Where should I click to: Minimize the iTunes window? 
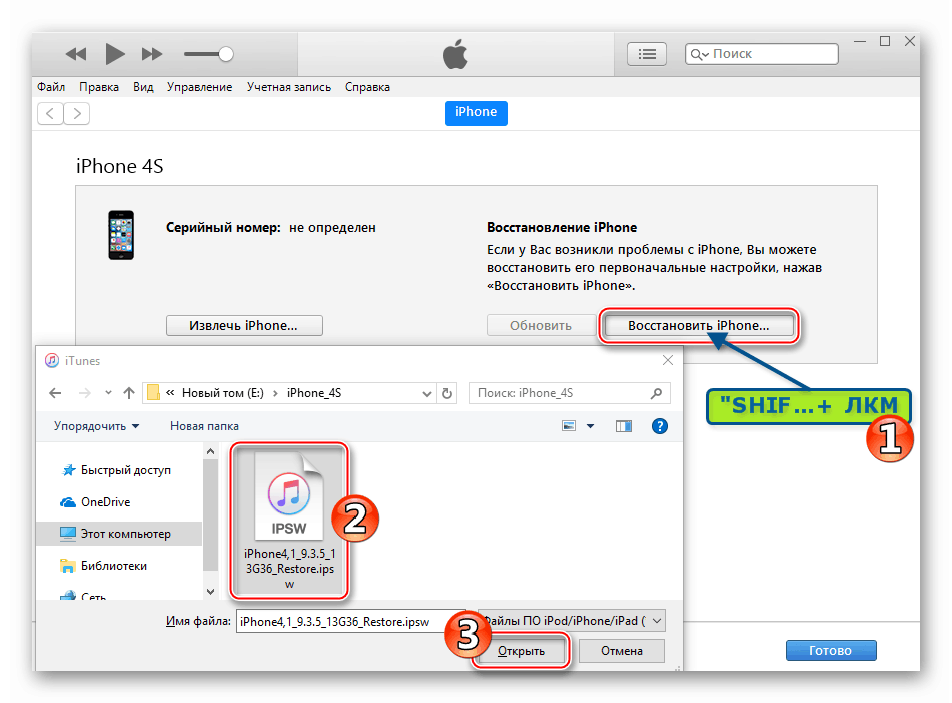[860, 41]
